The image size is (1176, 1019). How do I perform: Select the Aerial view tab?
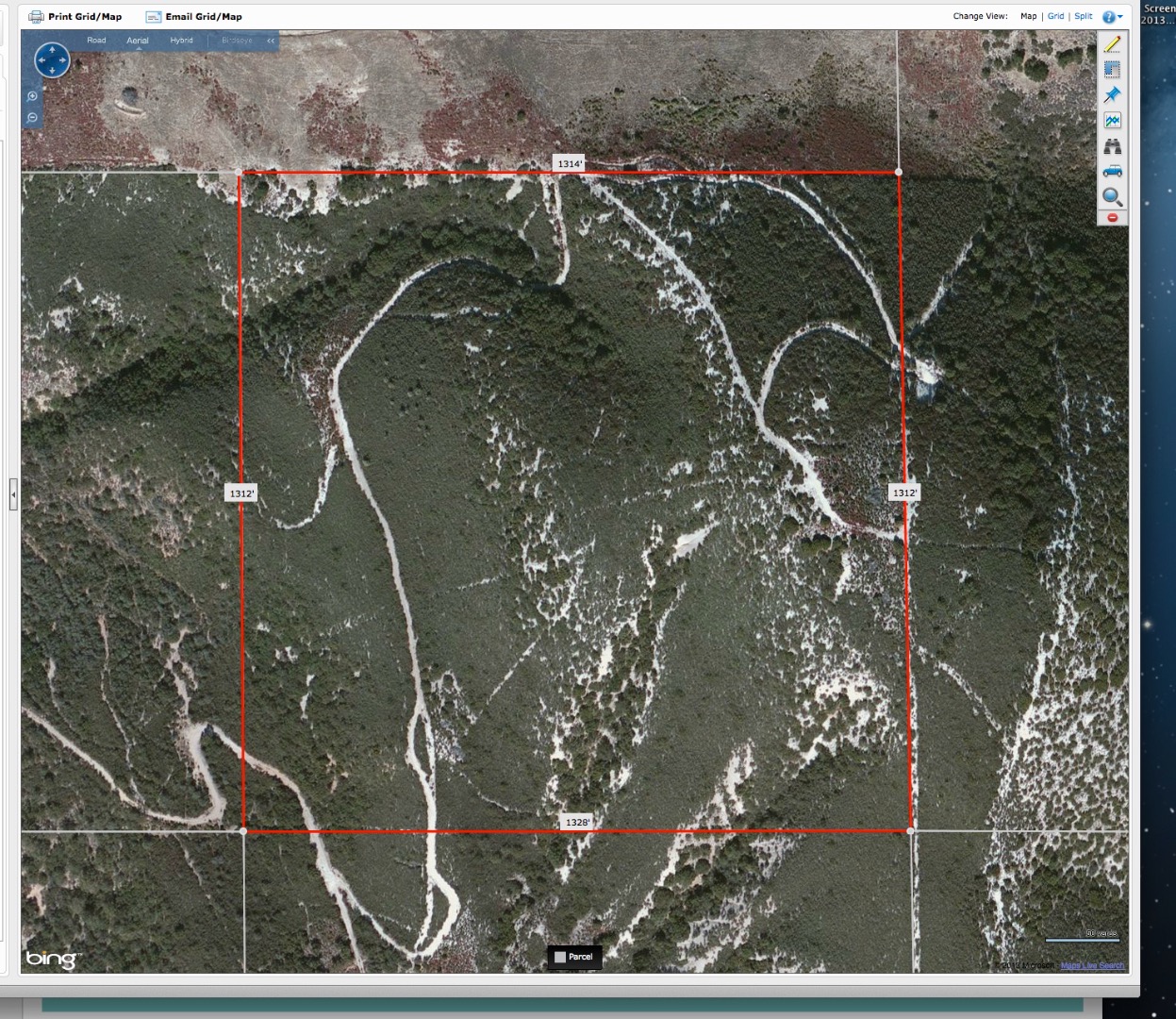137,41
